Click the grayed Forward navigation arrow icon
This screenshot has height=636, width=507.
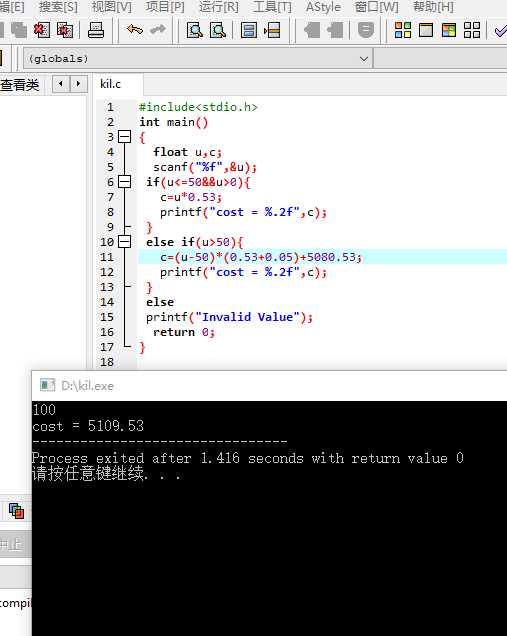(335, 30)
